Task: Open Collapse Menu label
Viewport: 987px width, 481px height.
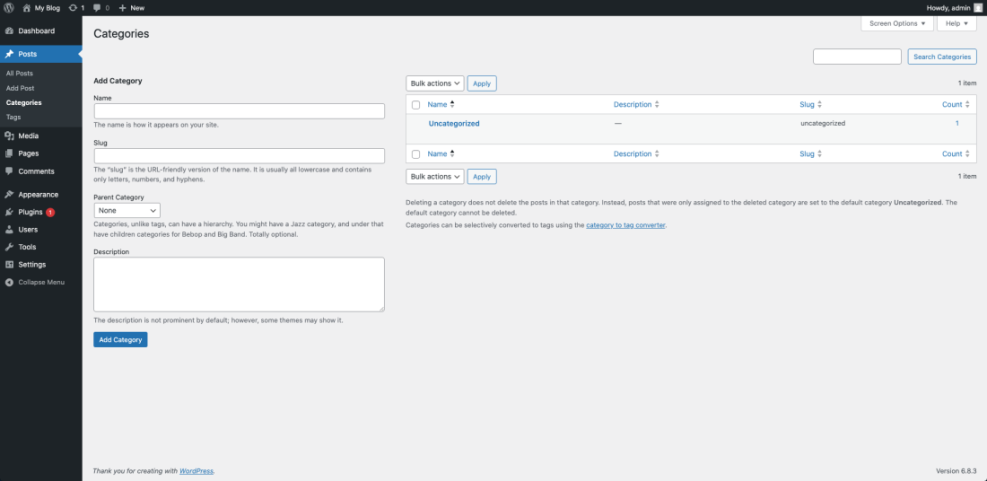Action: click(42, 282)
